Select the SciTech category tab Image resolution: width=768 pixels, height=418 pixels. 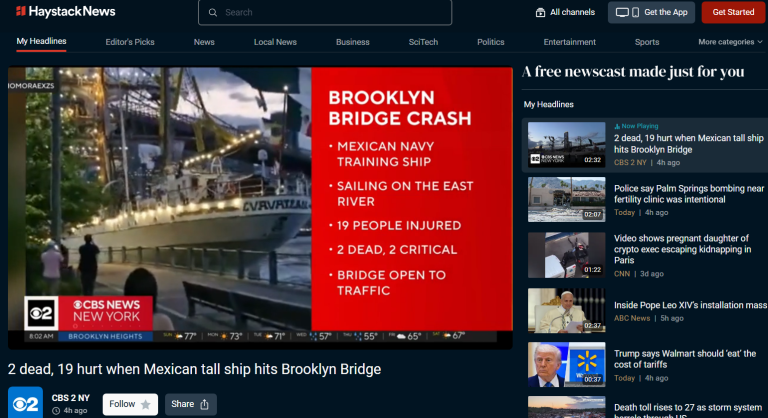tap(423, 42)
